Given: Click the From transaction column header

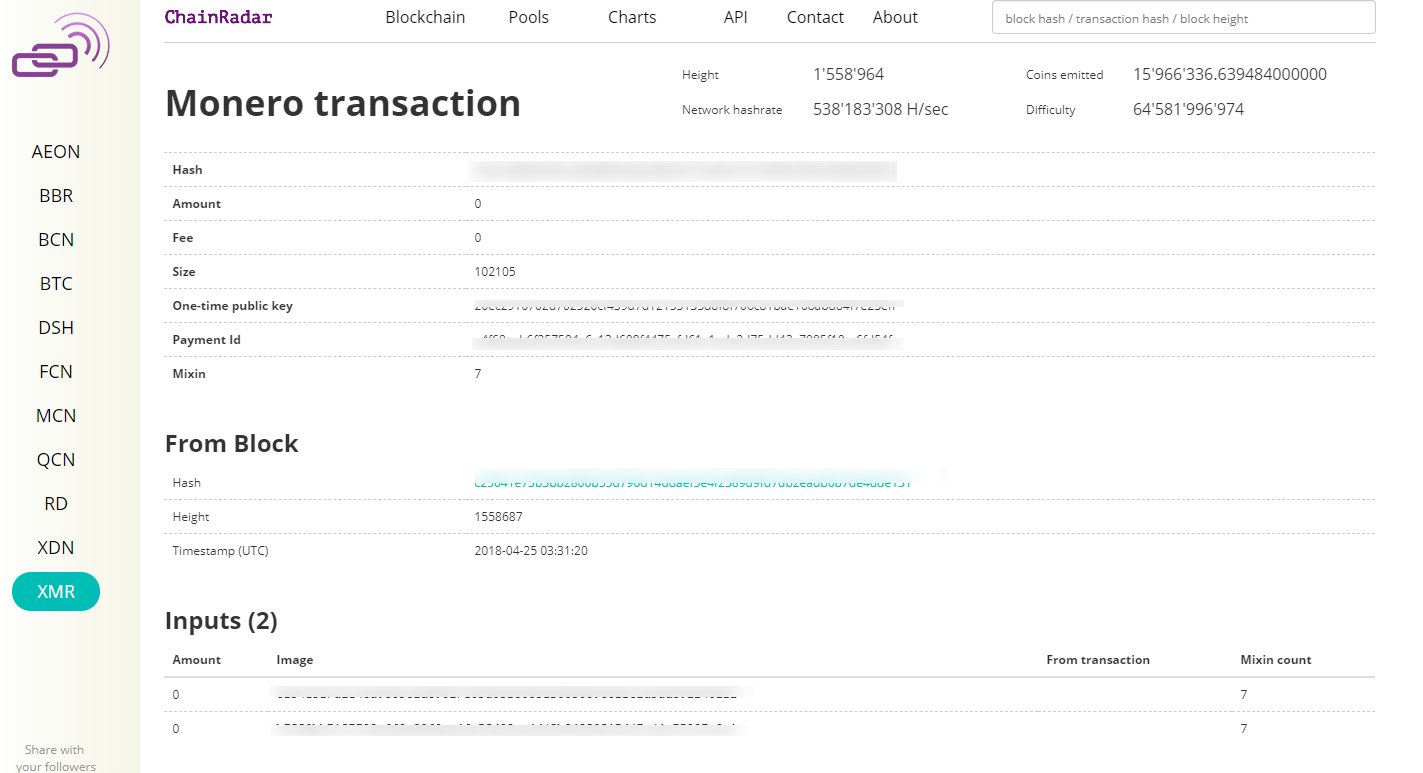Looking at the screenshot, I should click(1098, 660).
